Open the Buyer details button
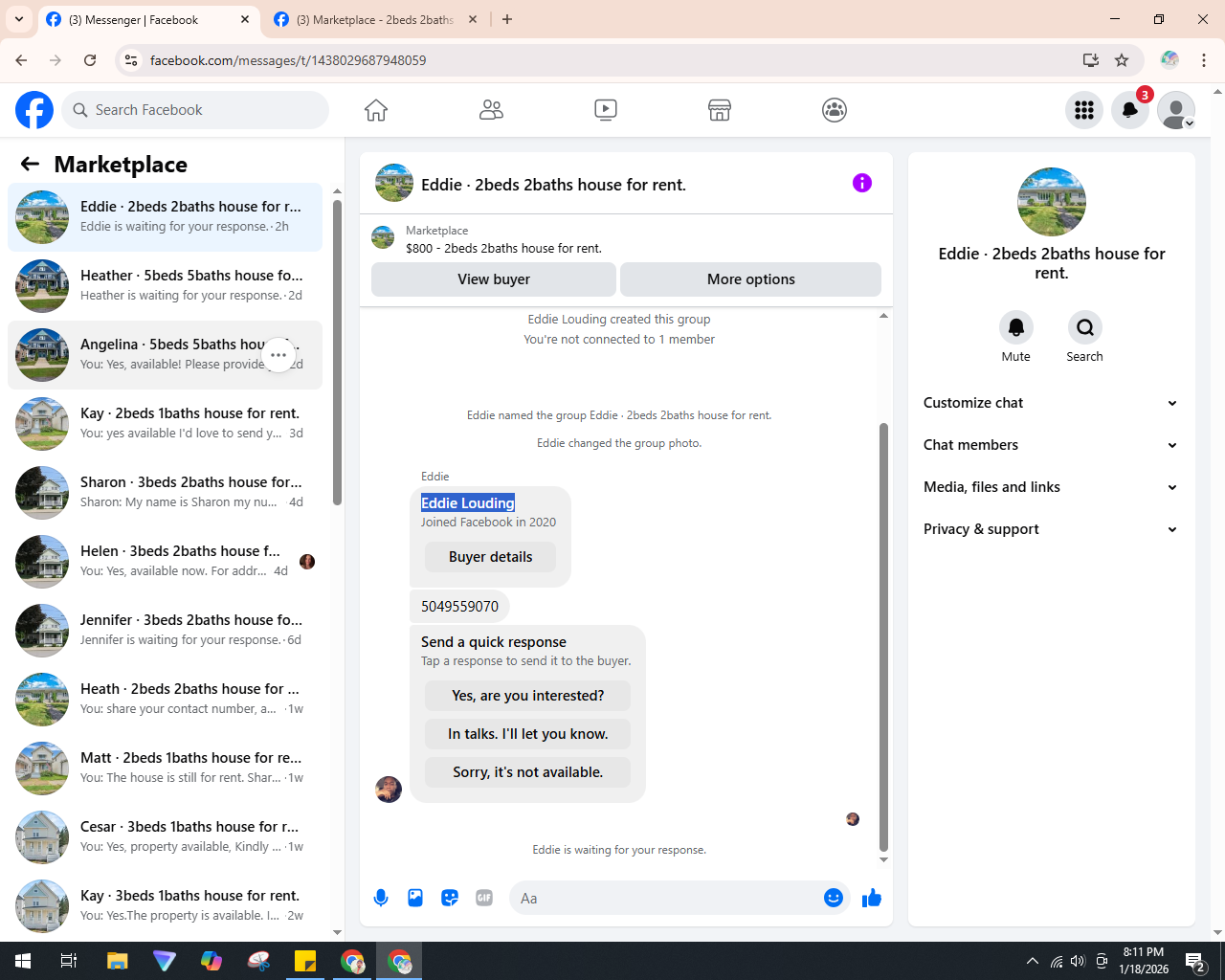 491,557
